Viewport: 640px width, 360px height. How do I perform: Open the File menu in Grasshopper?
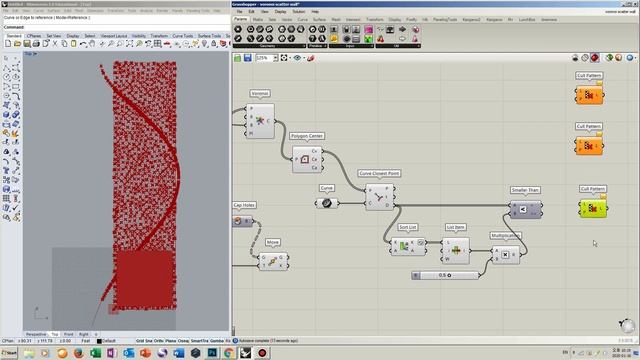click(x=240, y=12)
